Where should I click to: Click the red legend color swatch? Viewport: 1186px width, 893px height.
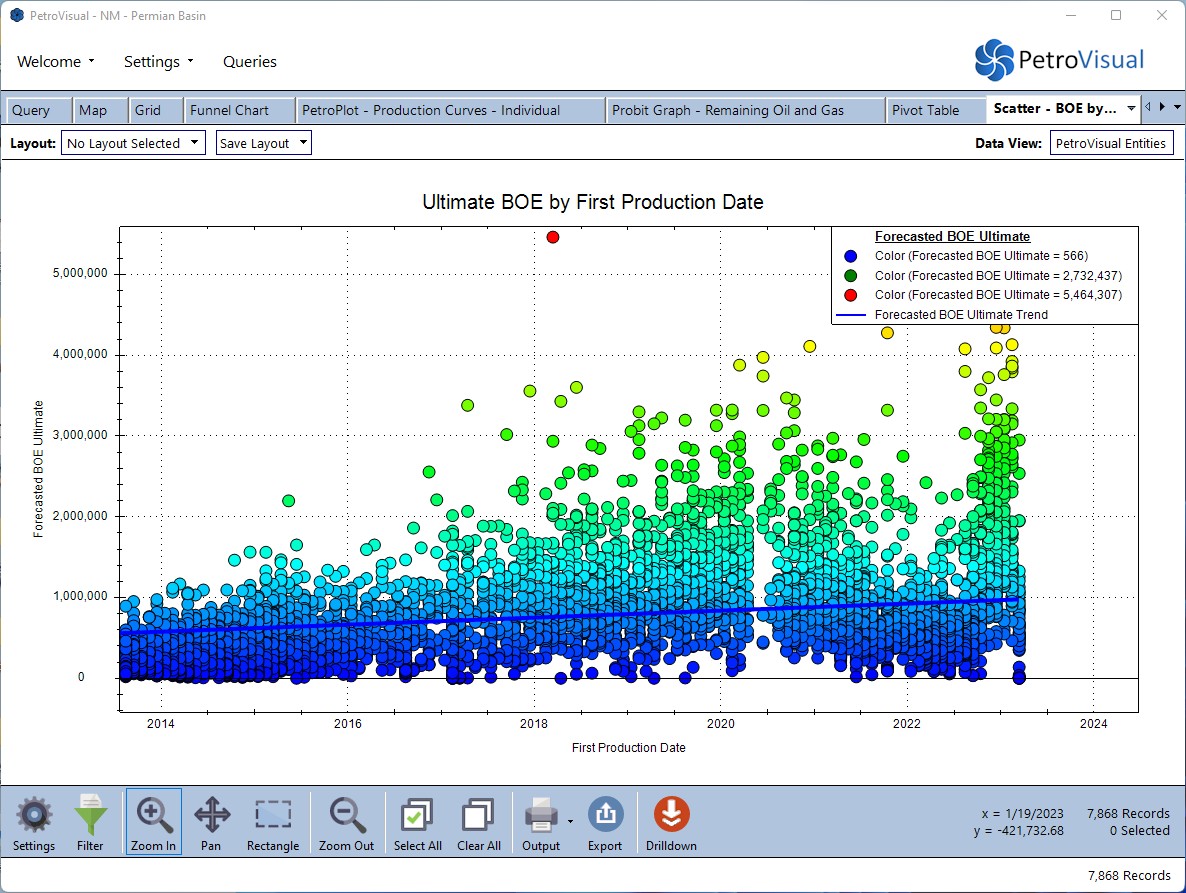(x=851, y=295)
